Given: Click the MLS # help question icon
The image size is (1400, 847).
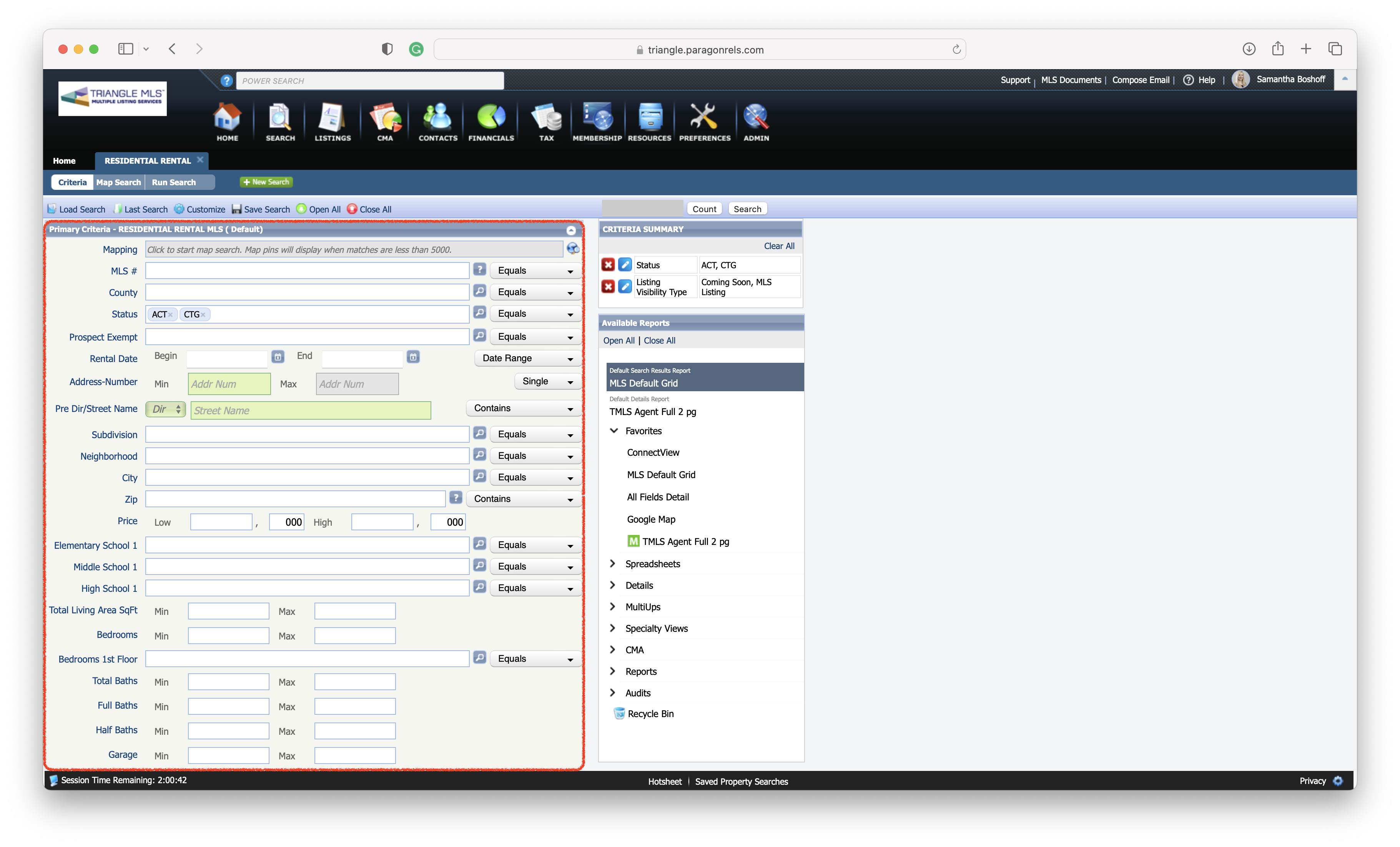Looking at the screenshot, I should coord(480,270).
